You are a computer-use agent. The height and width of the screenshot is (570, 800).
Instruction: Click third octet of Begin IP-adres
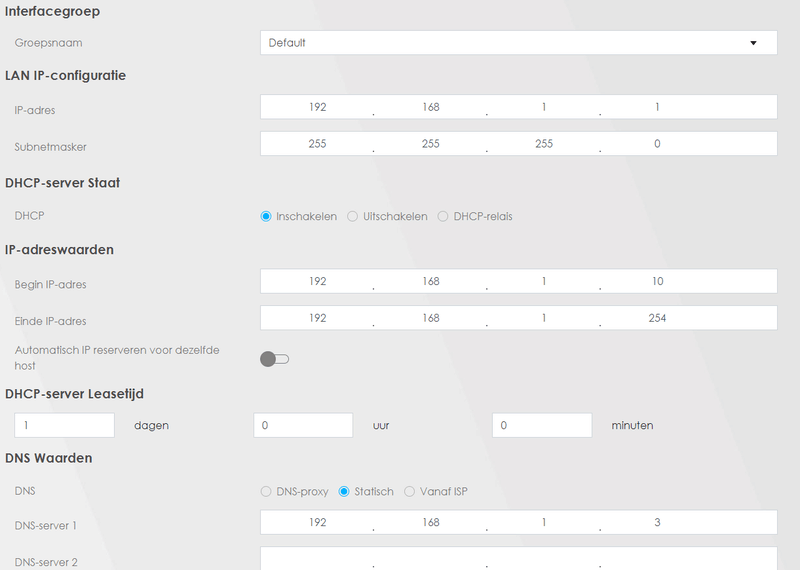point(544,281)
